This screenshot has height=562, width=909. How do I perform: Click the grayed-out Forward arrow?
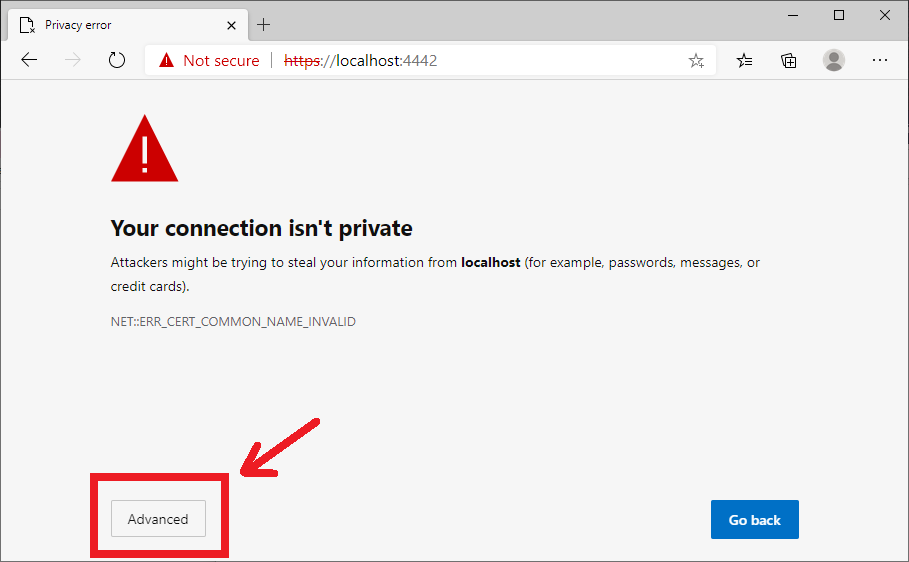[x=73, y=60]
